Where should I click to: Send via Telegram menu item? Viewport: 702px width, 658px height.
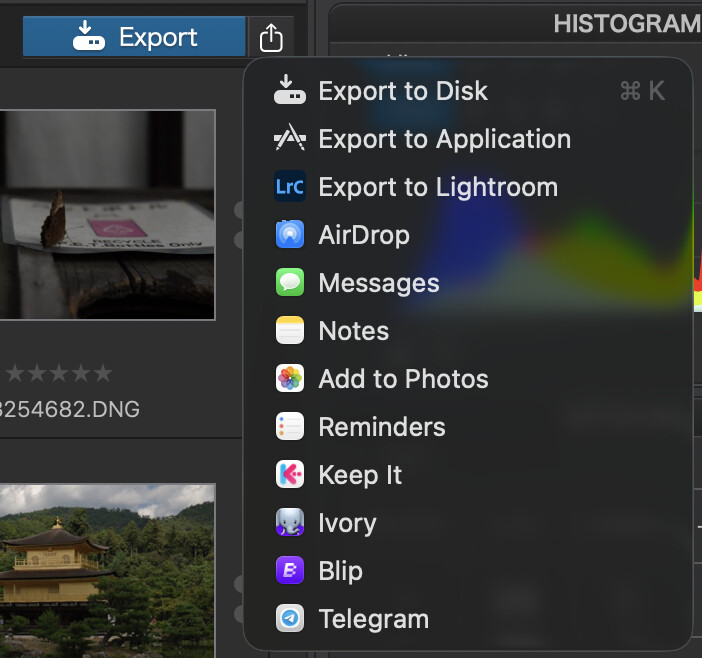373,619
